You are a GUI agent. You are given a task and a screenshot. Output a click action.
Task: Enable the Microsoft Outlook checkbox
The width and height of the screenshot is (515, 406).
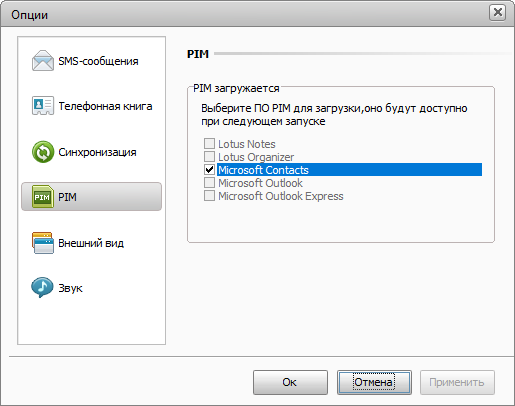point(209,183)
